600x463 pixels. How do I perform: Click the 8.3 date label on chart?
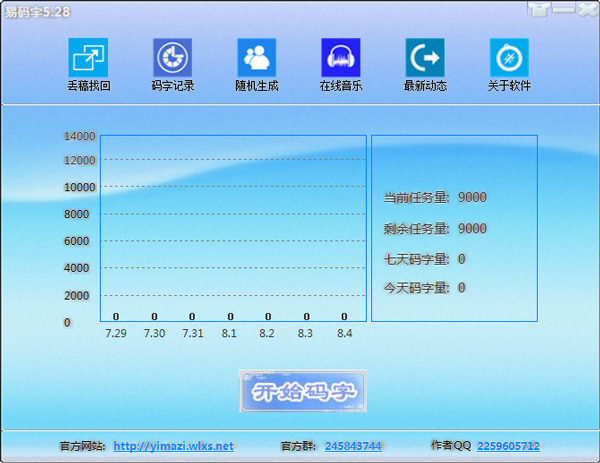(x=305, y=333)
